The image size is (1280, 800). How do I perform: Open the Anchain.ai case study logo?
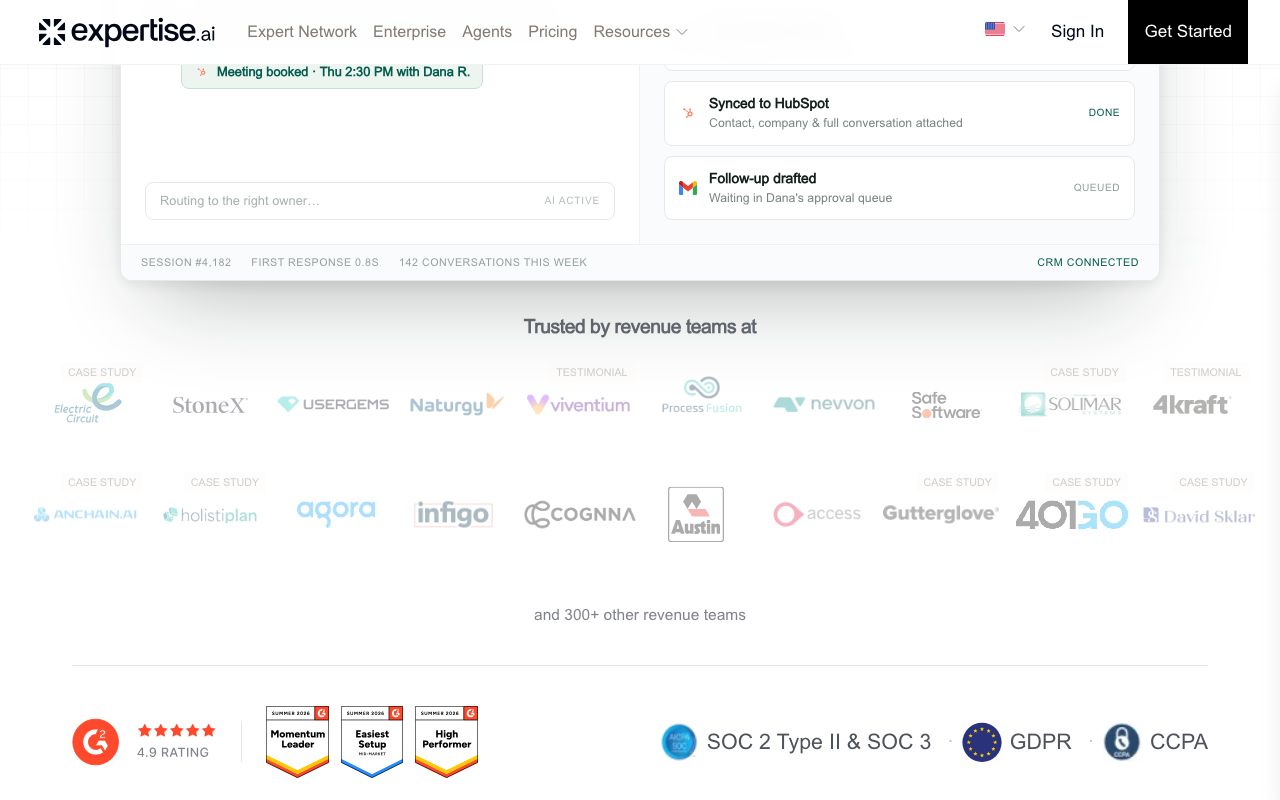tap(85, 515)
